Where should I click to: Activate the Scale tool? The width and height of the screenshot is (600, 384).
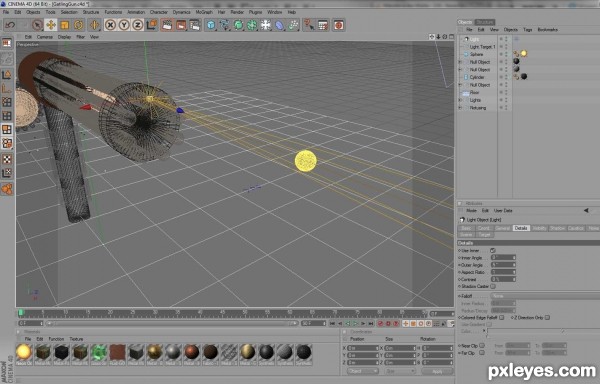coord(65,25)
